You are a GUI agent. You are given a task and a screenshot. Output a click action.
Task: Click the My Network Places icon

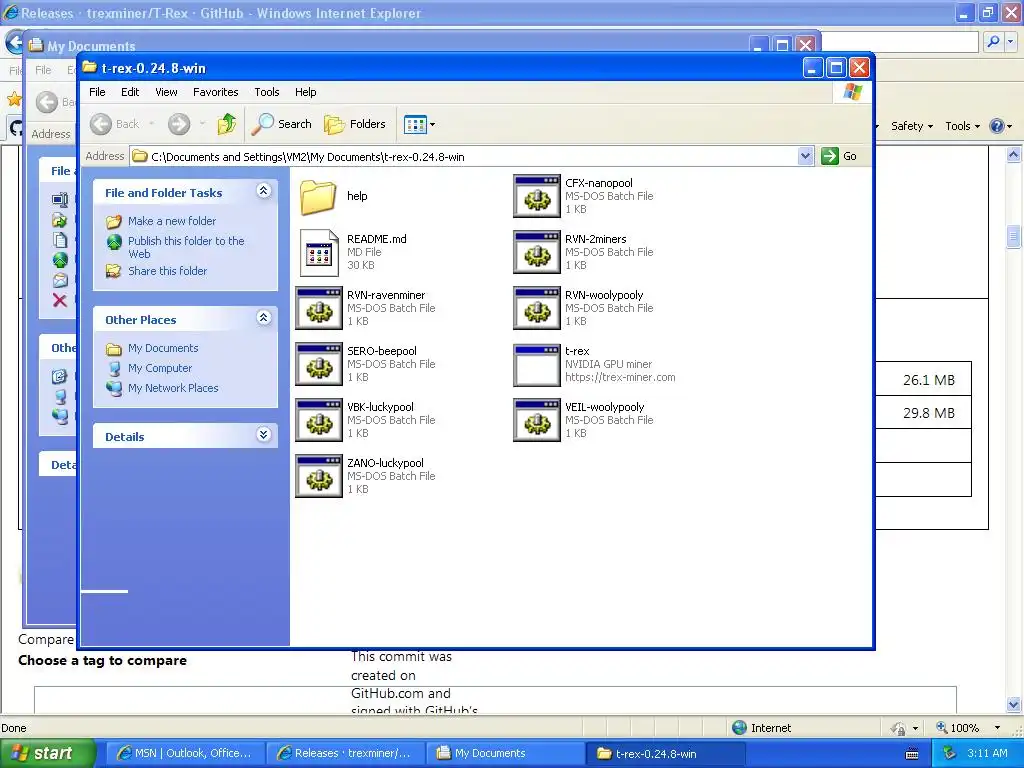114,389
